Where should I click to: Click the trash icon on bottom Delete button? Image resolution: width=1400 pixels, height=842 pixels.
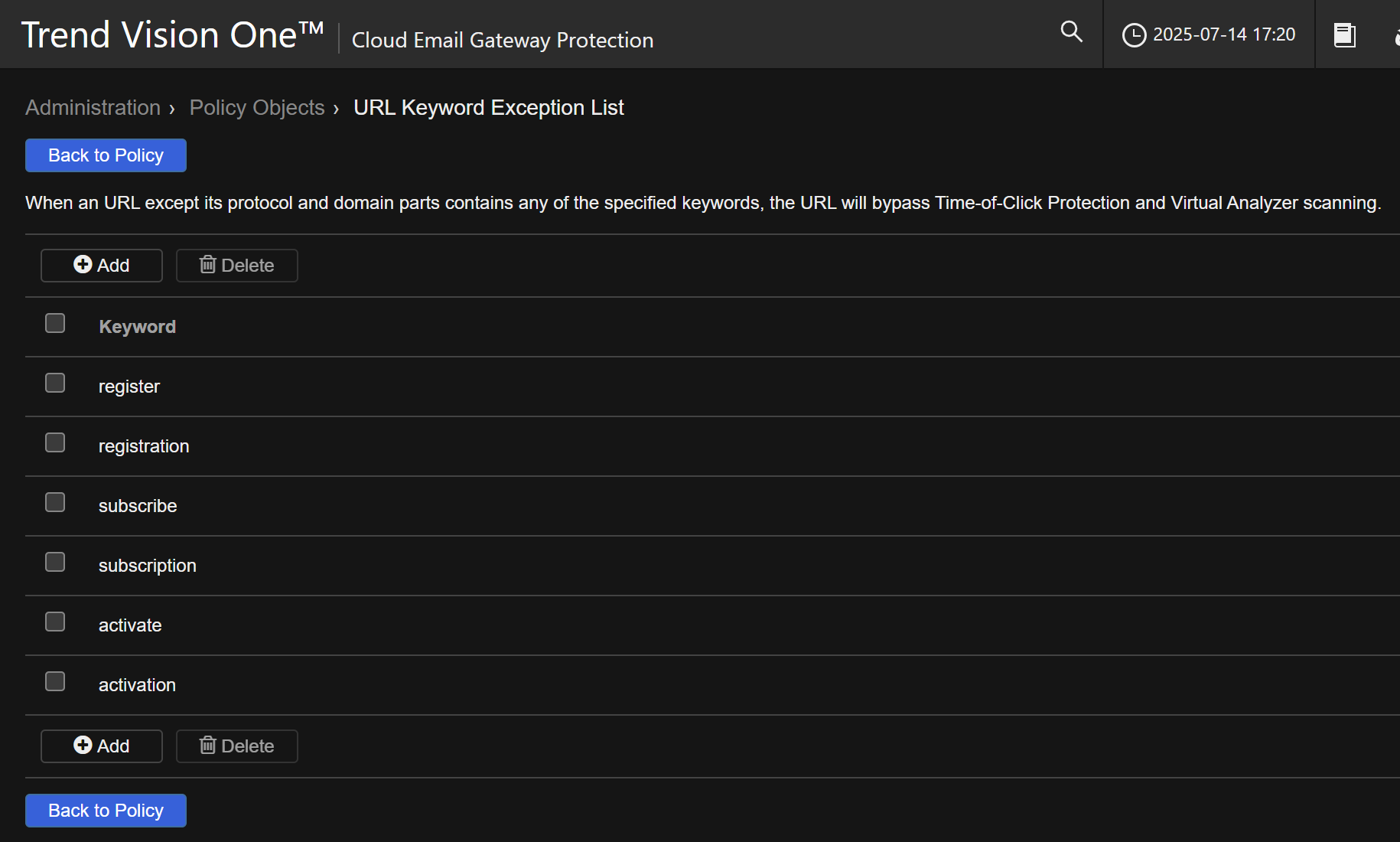[x=207, y=745]
